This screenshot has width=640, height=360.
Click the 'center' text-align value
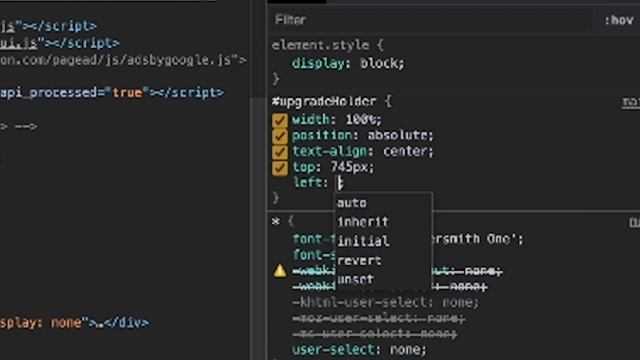point(404,151)
